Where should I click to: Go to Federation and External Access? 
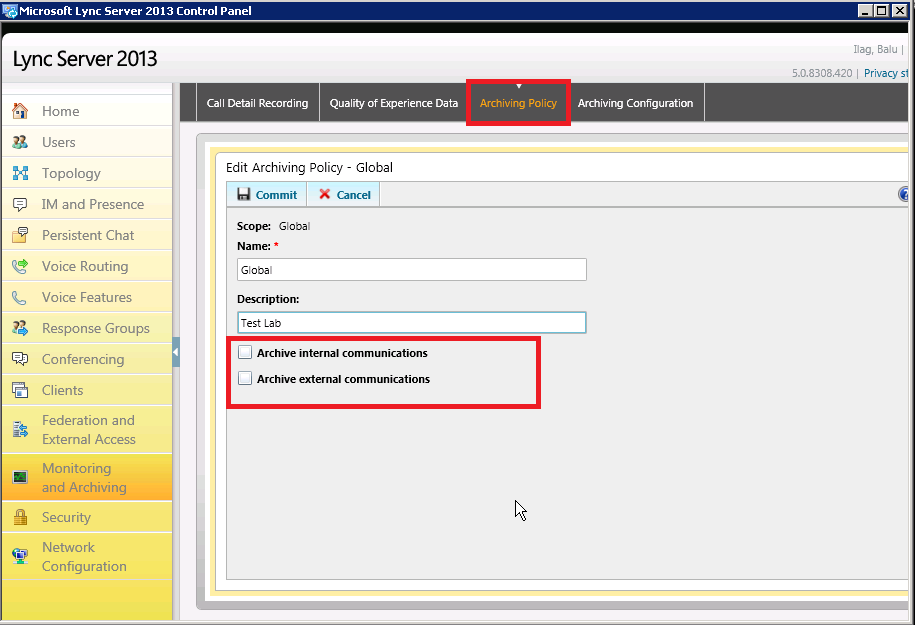87,430
